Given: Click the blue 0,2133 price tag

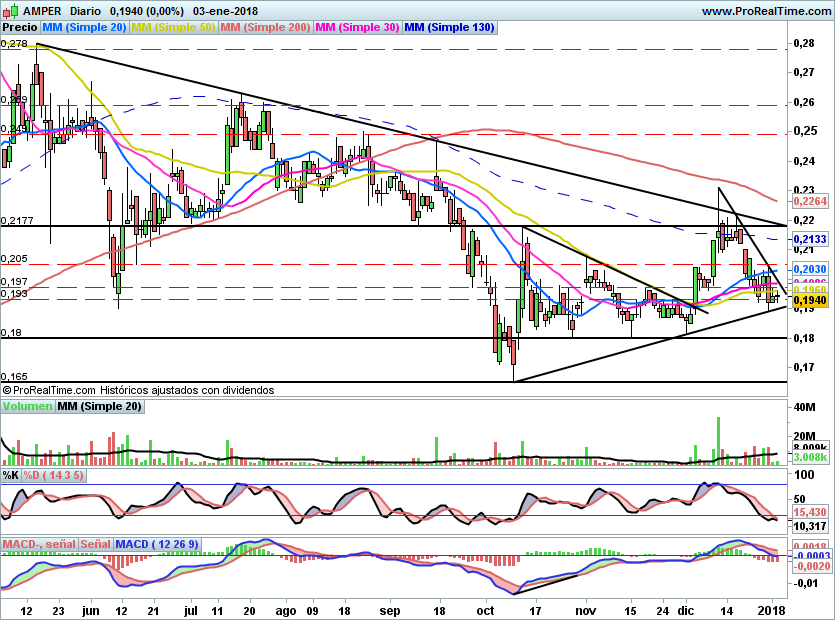Looking at the screenshot, I should [x=811, y=240].
